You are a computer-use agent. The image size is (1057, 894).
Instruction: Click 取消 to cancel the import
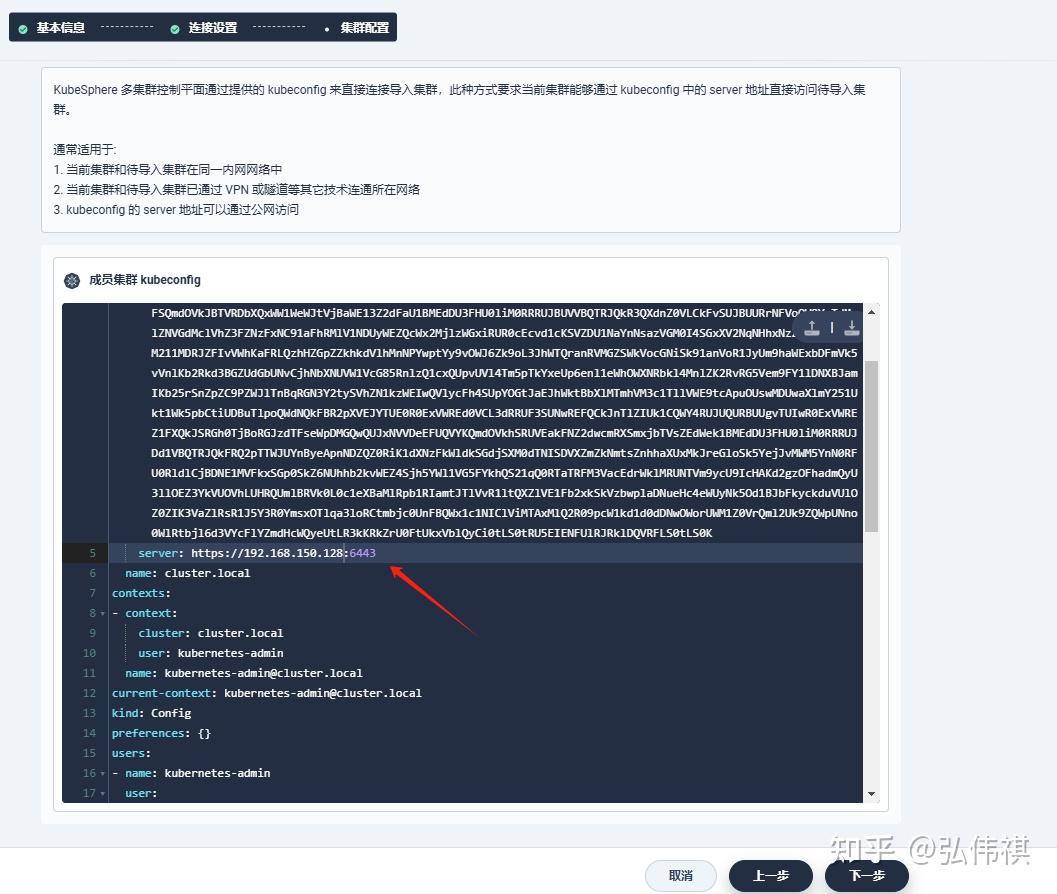(x=681, y=876)
